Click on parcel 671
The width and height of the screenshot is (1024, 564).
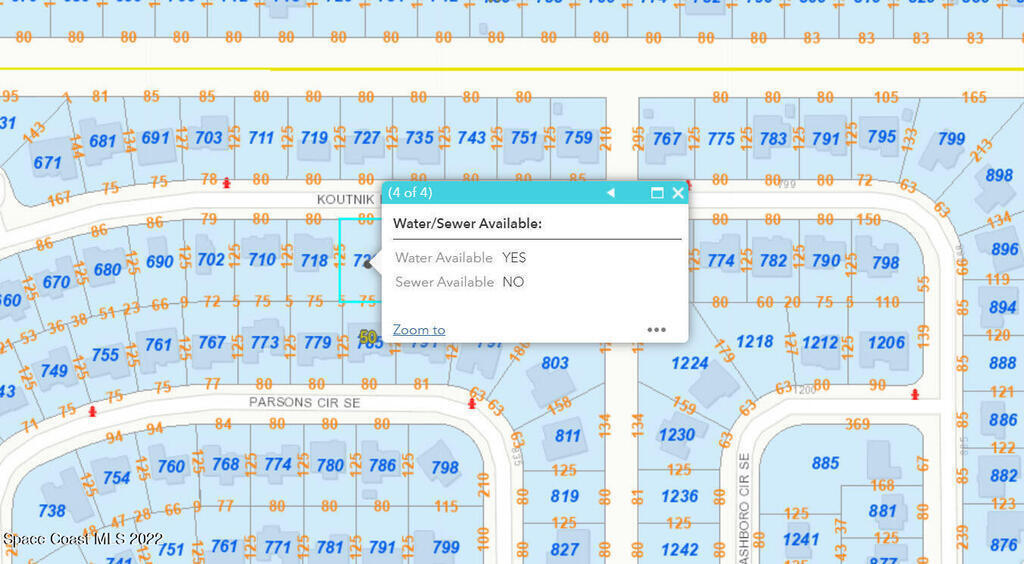(x=47, y=162)
